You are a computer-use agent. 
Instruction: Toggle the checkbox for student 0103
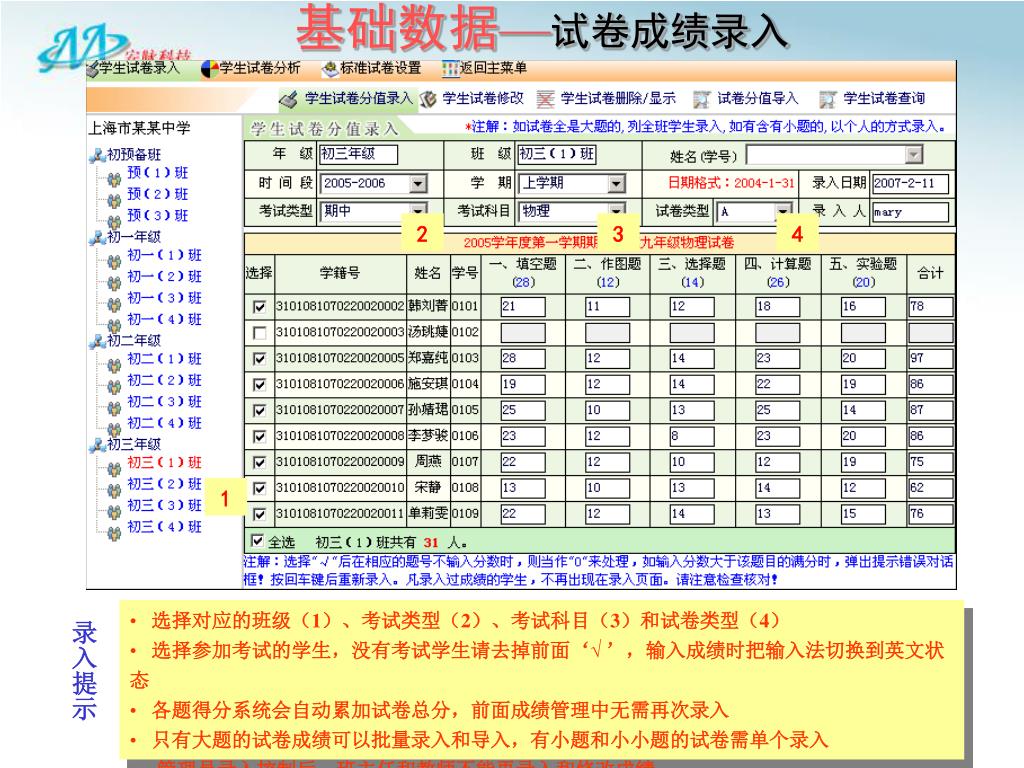pyautogui.click(x=259, y=359)
